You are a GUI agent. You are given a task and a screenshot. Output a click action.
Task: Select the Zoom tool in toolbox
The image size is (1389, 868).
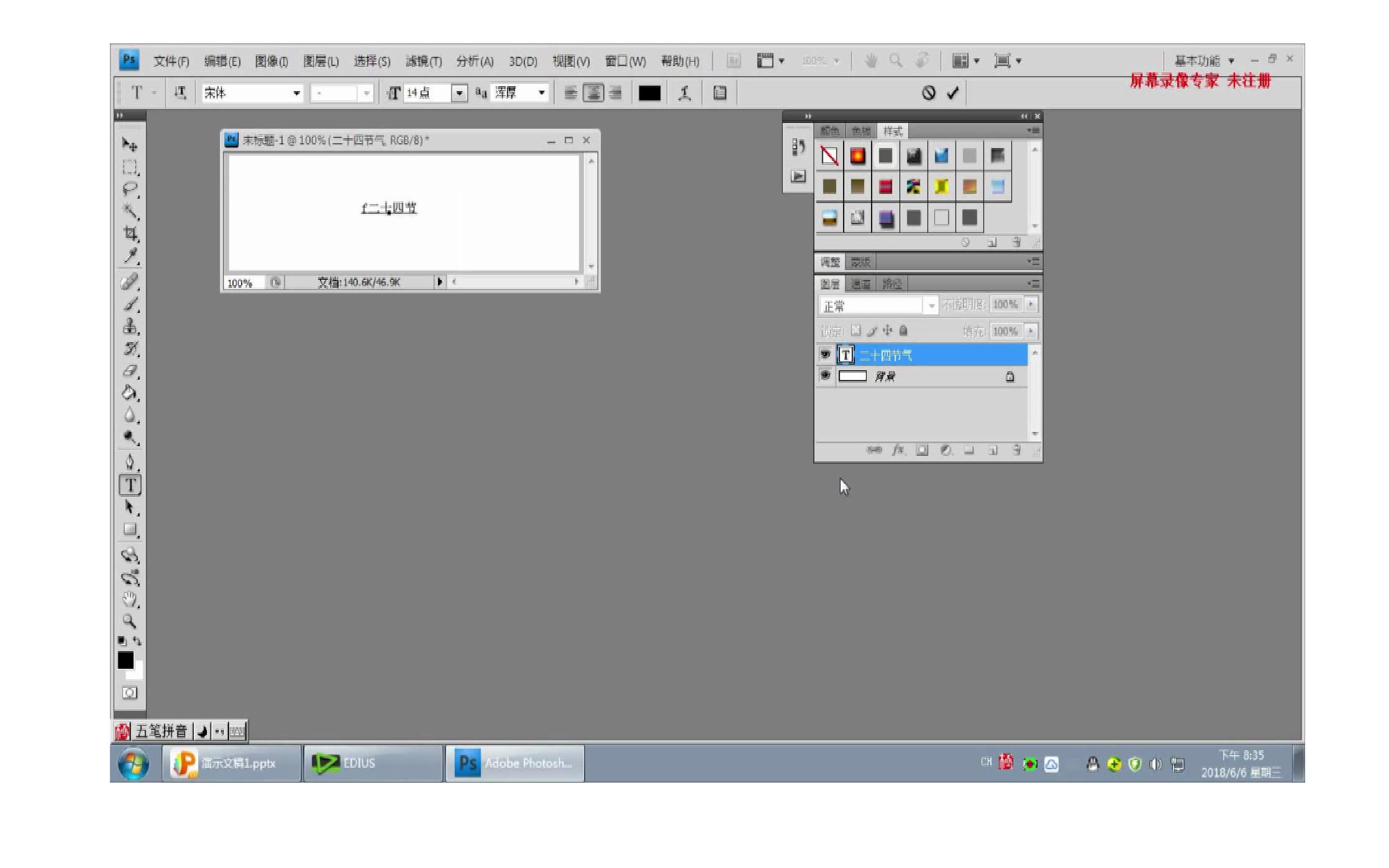pyautogui.click(x=130, y=621)
